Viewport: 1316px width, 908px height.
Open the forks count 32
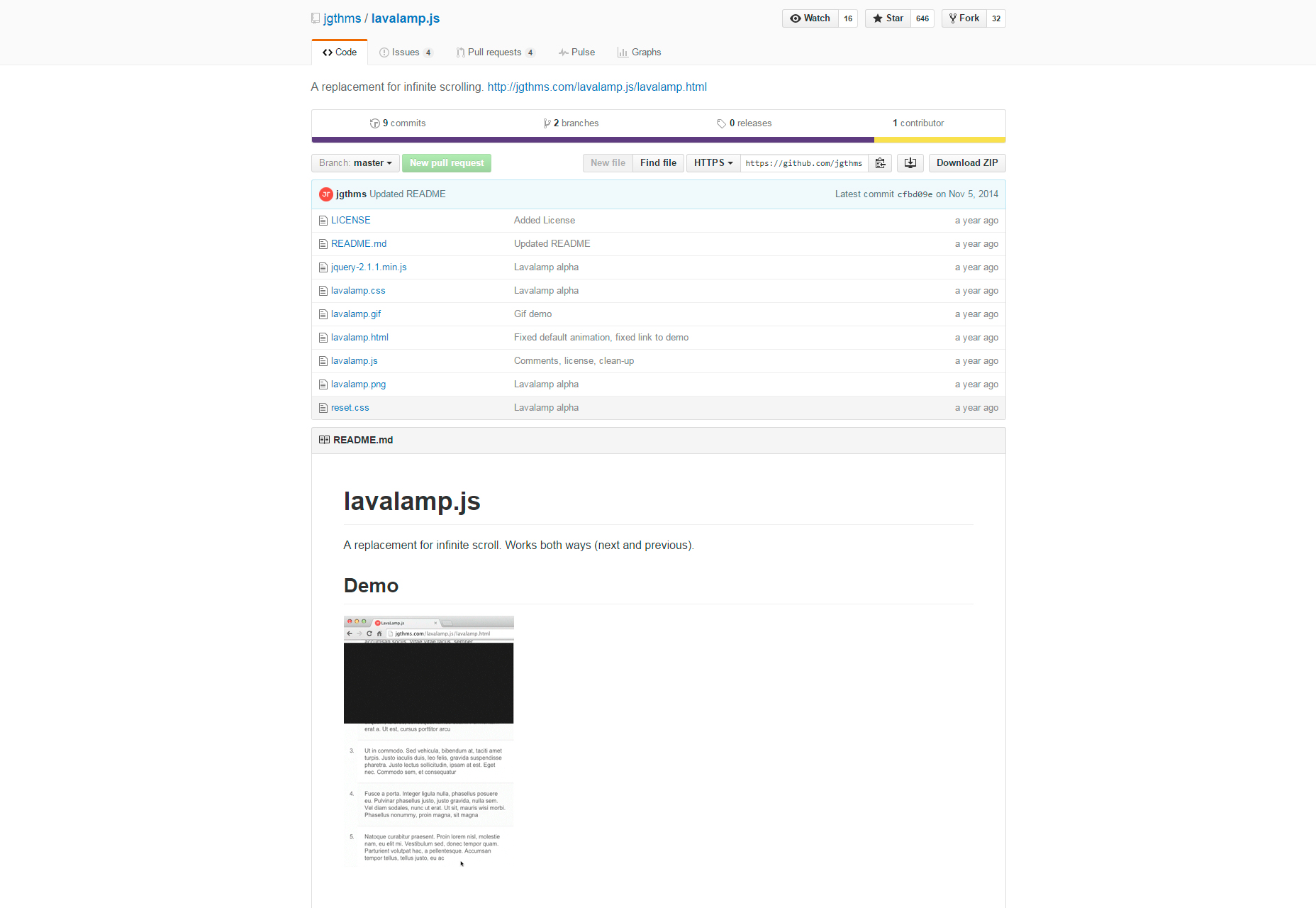[x=996, y=18]
